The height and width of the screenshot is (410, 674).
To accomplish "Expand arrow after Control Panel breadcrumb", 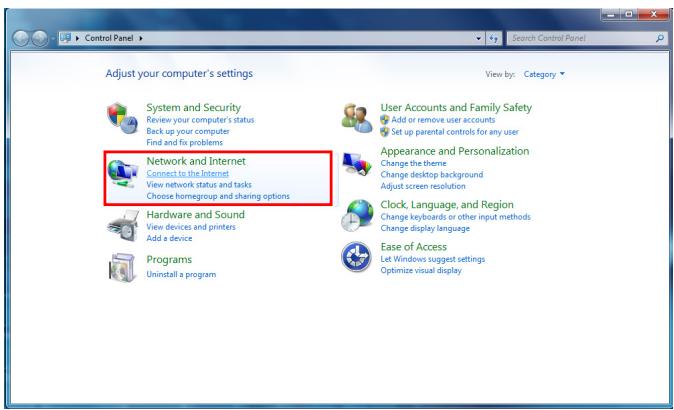I will (141, 38).
